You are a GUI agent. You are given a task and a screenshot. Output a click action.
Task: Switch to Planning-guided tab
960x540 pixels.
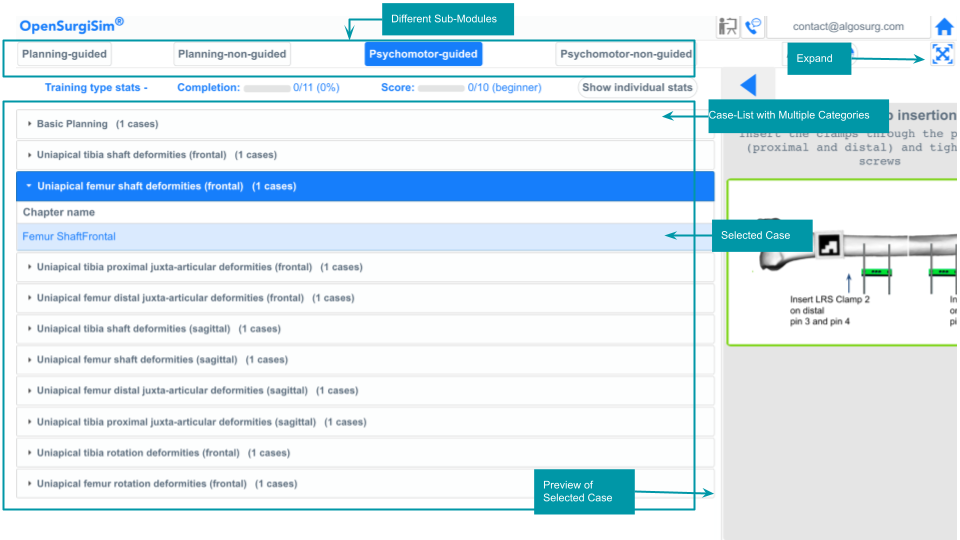point(64,54)
